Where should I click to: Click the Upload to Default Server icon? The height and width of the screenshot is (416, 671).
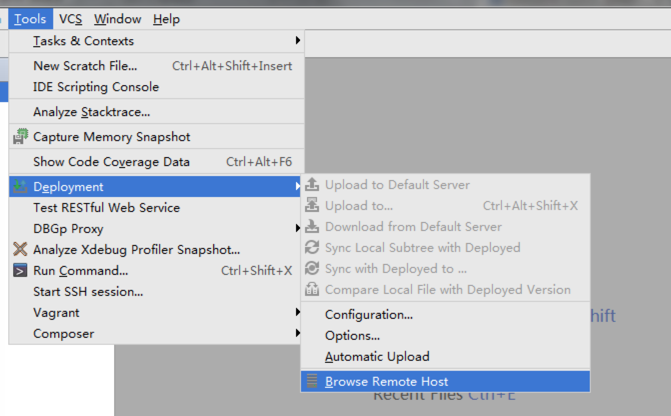point(313,185)
